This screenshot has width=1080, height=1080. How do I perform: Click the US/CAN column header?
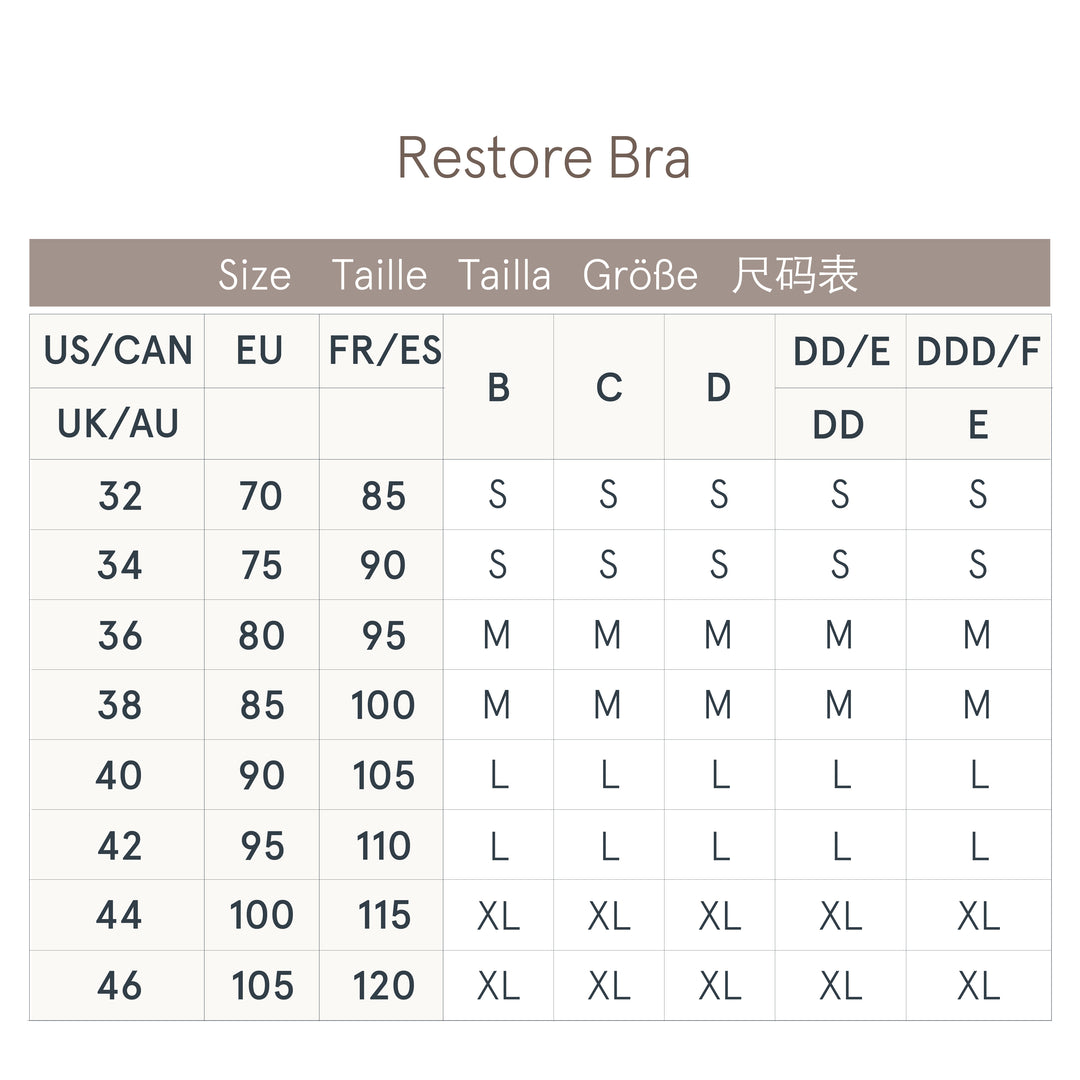(118, 351)
